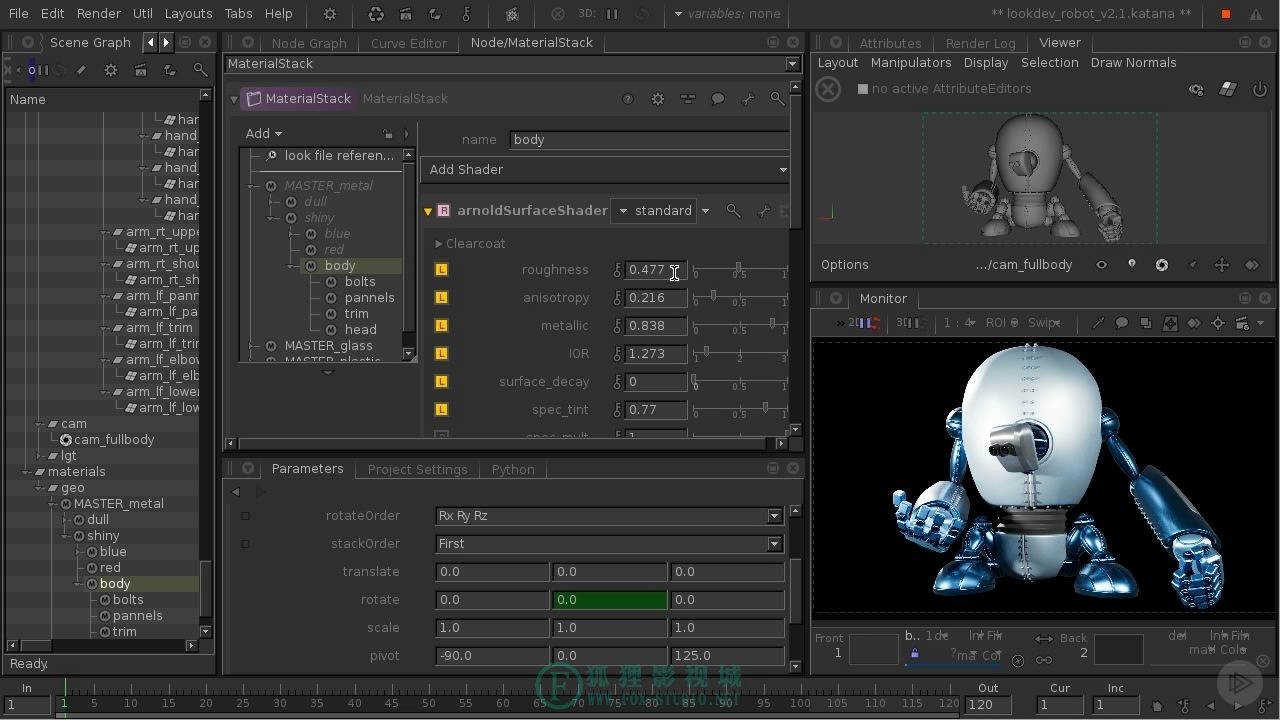Click the gear icon in top main toolbar

(330, 14)
